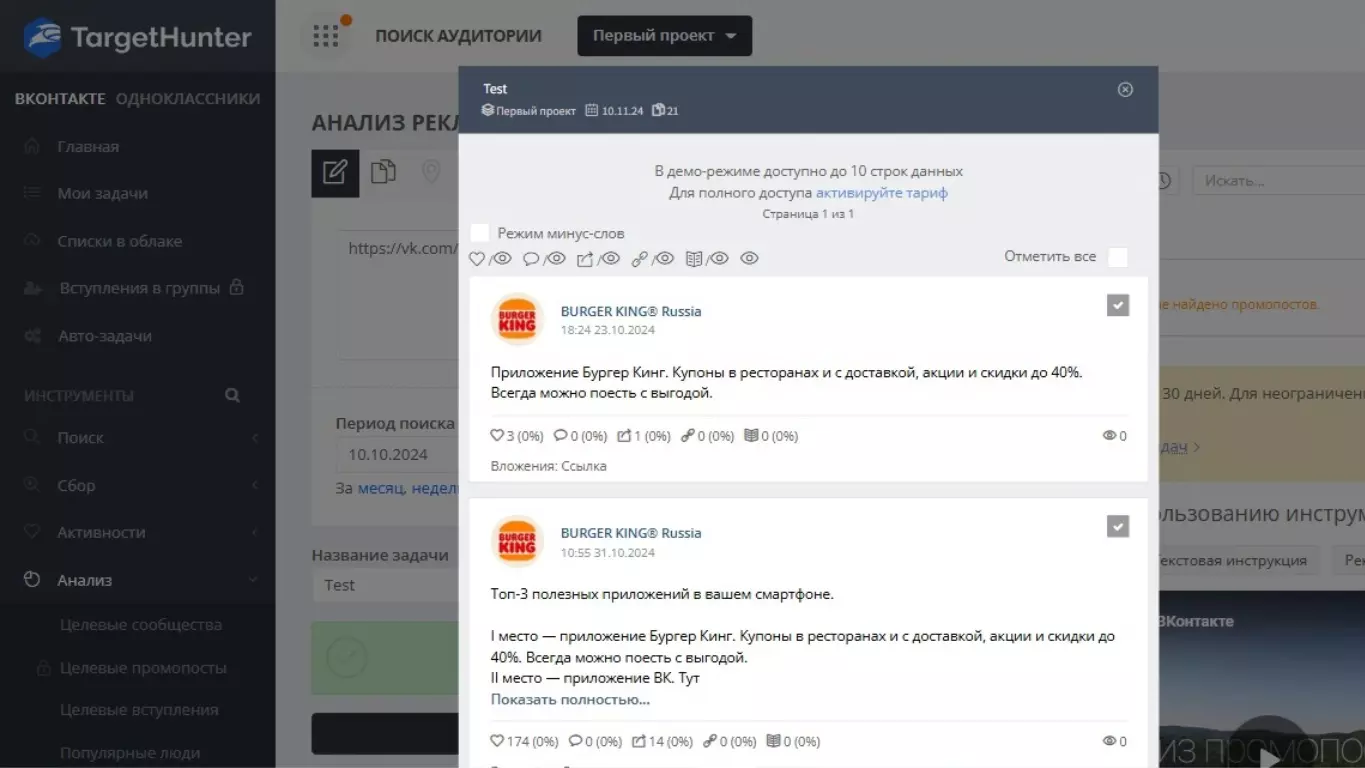Uncheck the 10:55 31.10.2024 post checkbox
This screenshot has width=1365, height=768.
(x=1118, y=526)
